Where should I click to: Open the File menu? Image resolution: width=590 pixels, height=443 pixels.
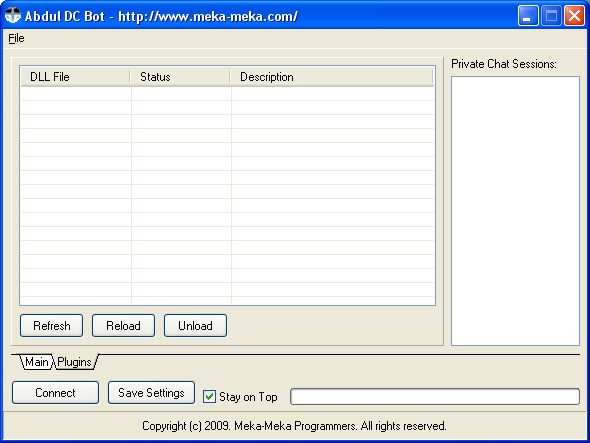tap(16, 38)
